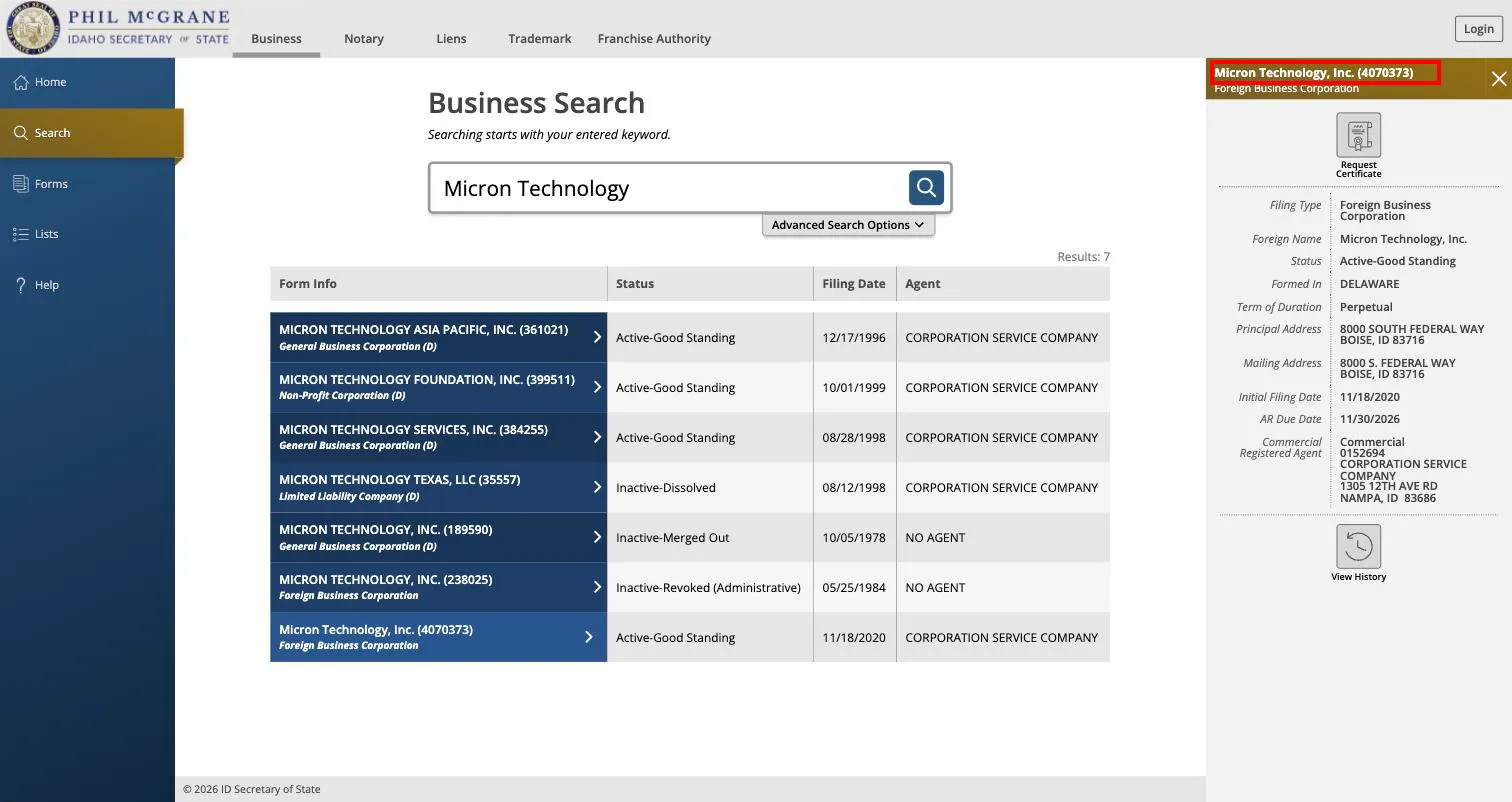Click the Form Info column header

click(438, 284)
